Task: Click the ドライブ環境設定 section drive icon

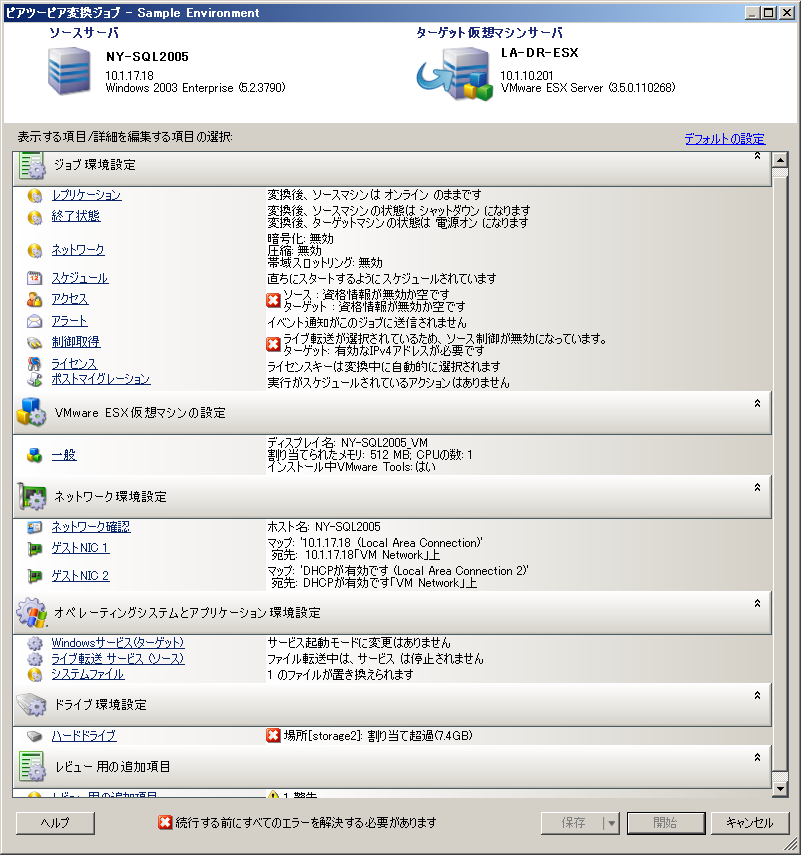Action: (x=32, y=705)
